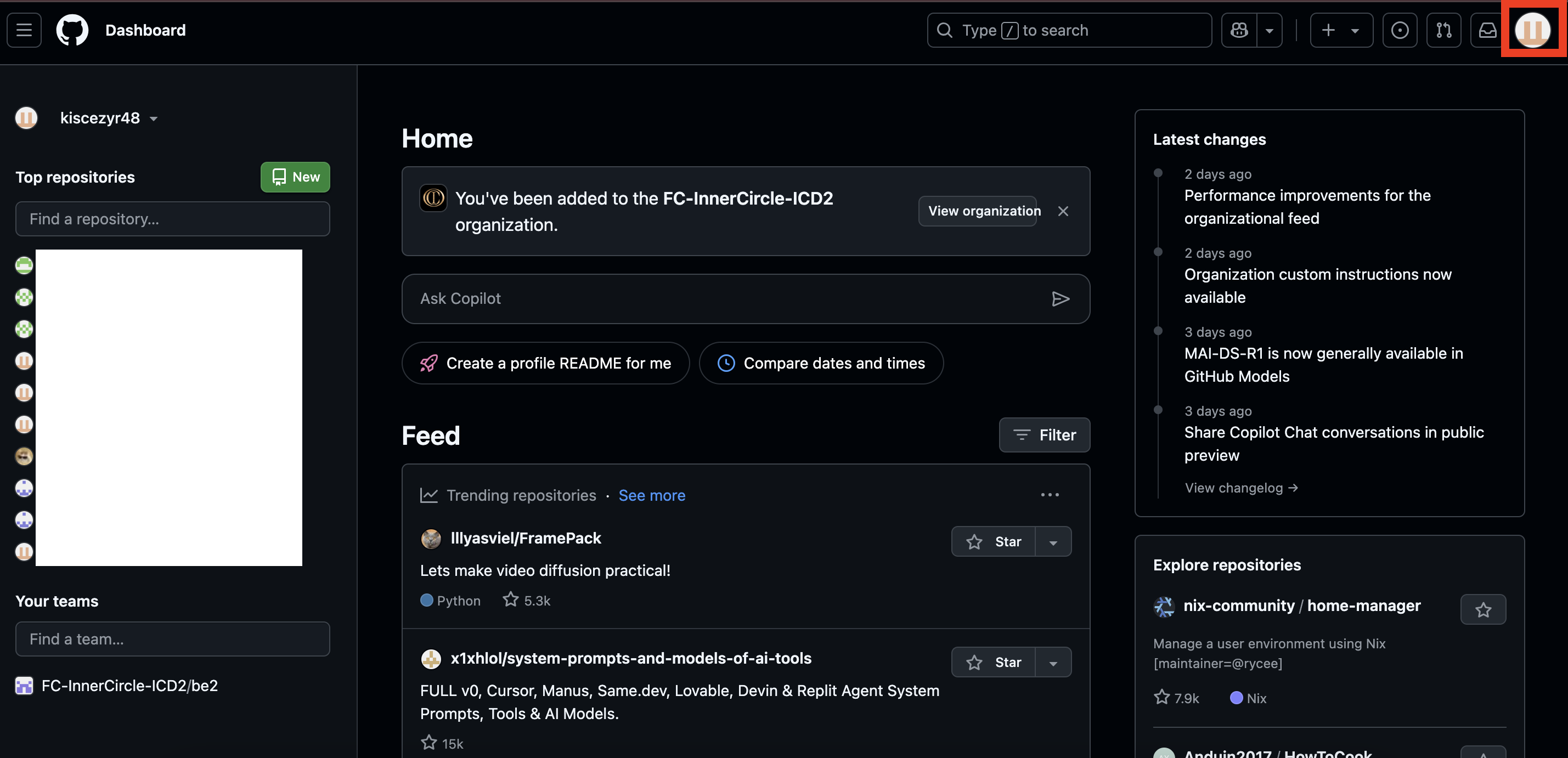Star the nix-community/home-manager repository
The width and height of the screenshot is (1568, 758).
[x=1483, y=609]
